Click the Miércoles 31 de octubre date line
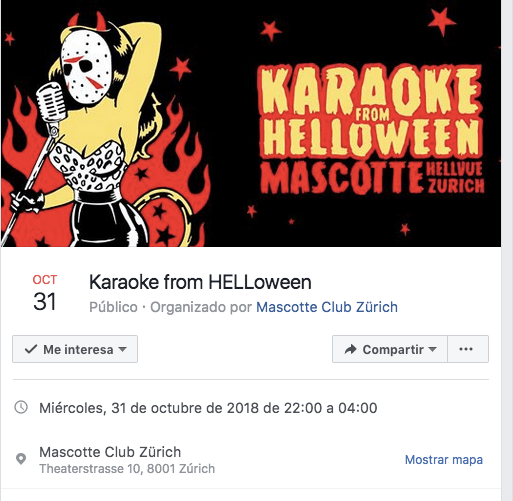 [208, 408]
